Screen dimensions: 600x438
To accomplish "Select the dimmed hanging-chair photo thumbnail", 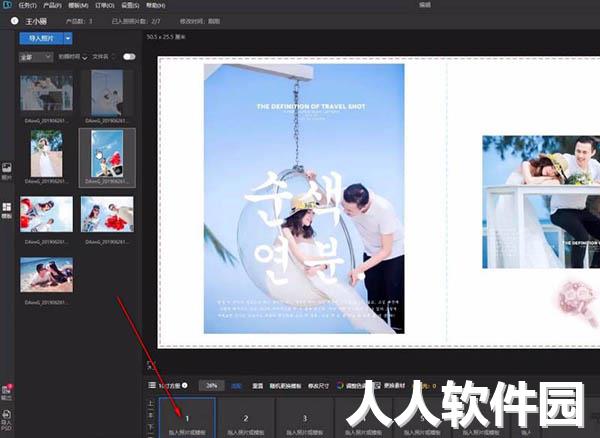I will (107, 93).
